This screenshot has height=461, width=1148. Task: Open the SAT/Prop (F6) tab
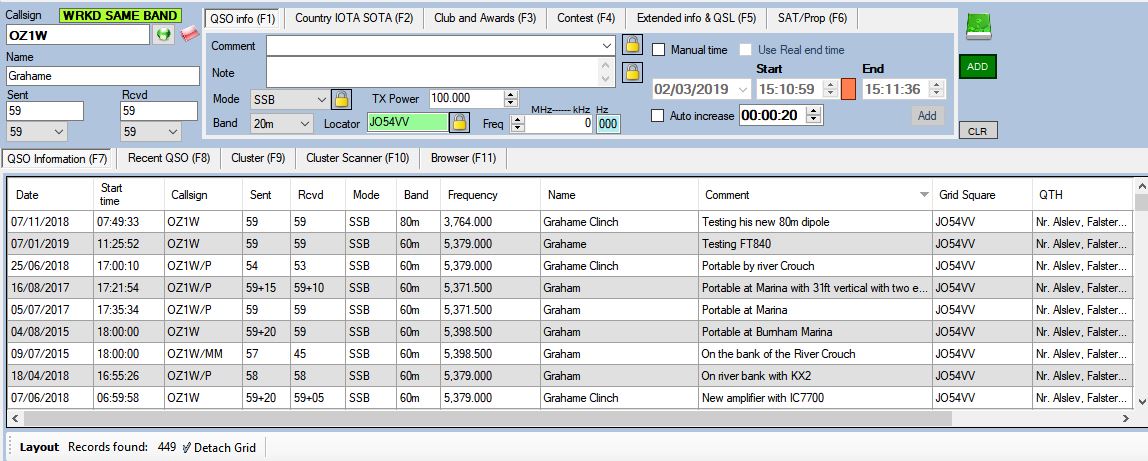tap(813, 18)
